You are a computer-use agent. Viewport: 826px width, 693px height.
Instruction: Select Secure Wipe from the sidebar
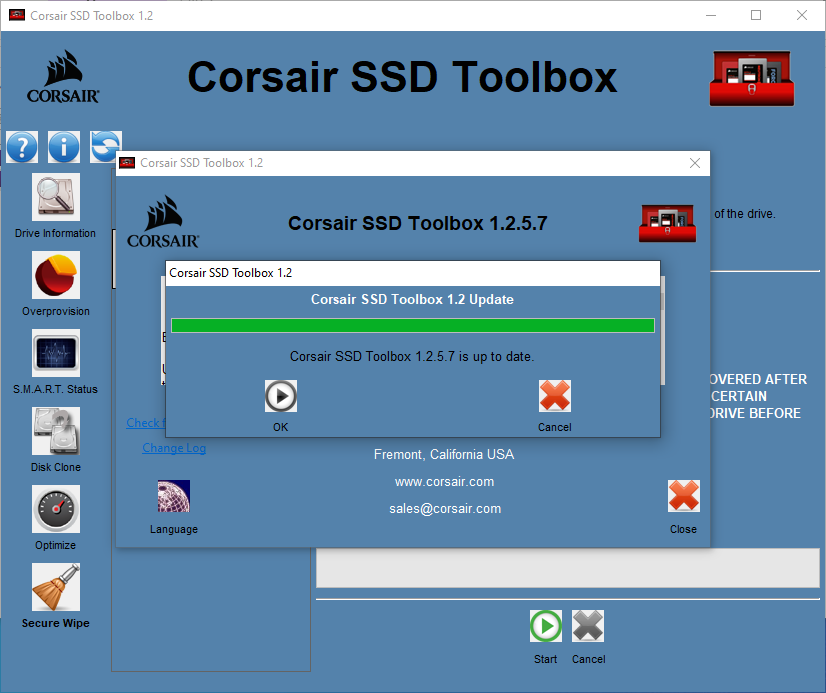click(x=55, y=592)
